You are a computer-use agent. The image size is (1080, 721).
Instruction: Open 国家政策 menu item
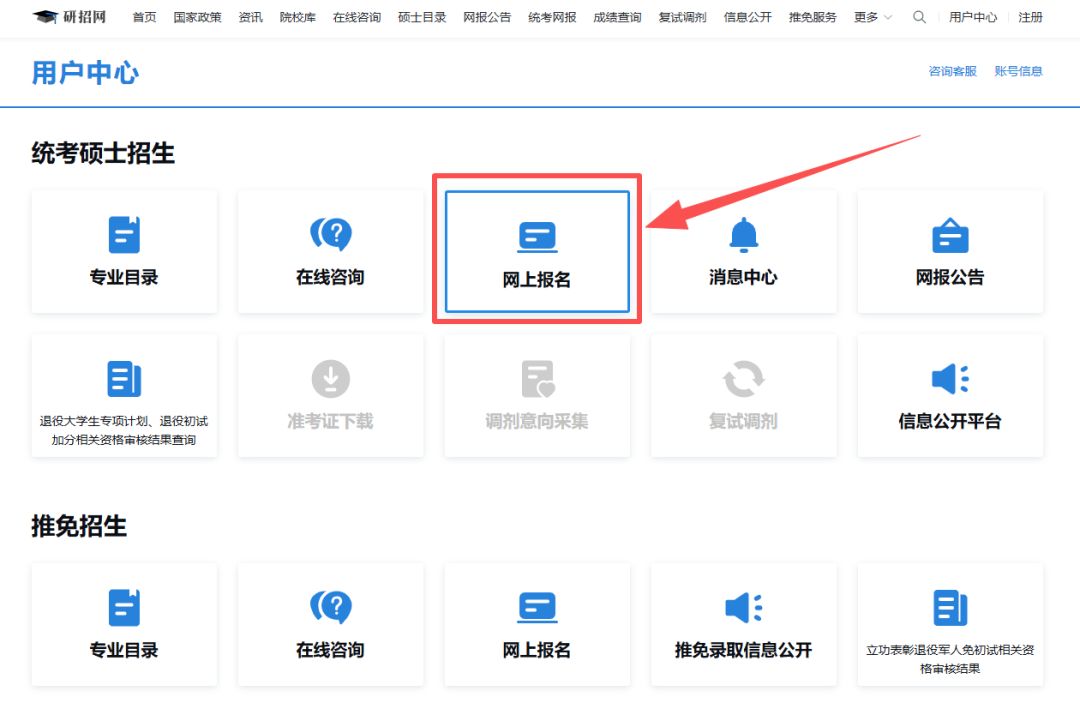pyautogui.click(x=197, y=17)
